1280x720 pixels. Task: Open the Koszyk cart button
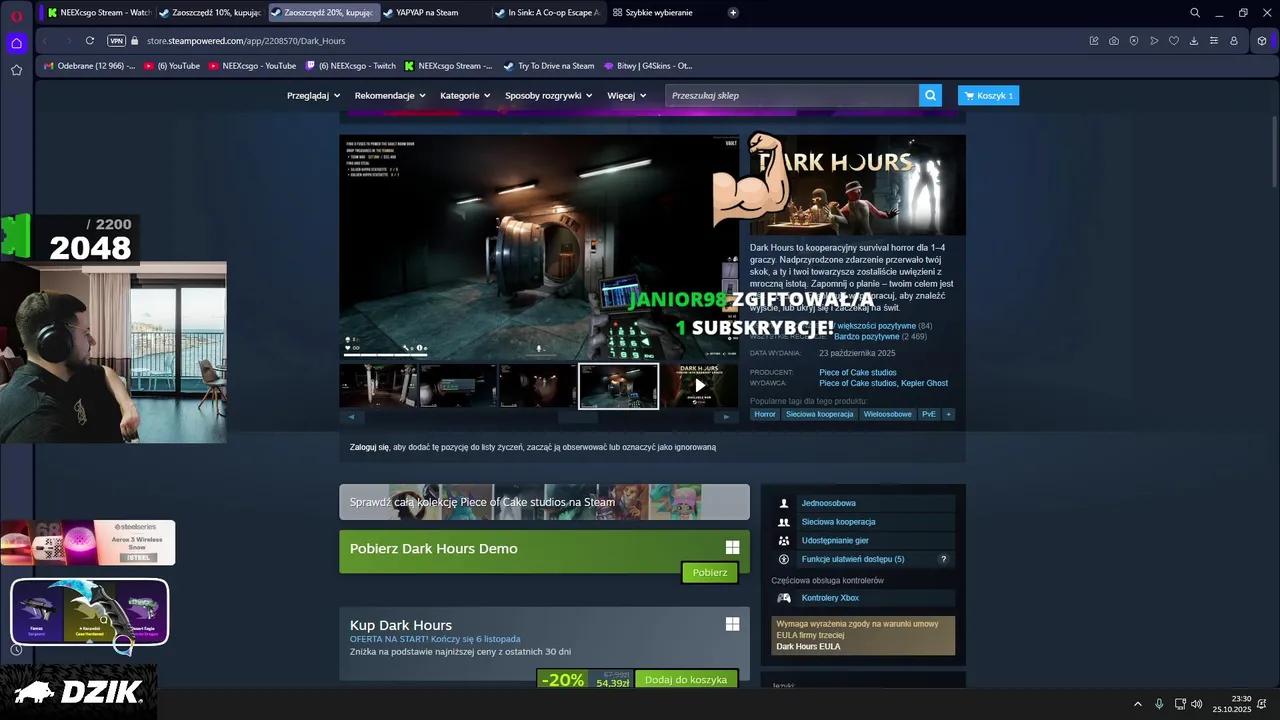(x=988, y=96)
